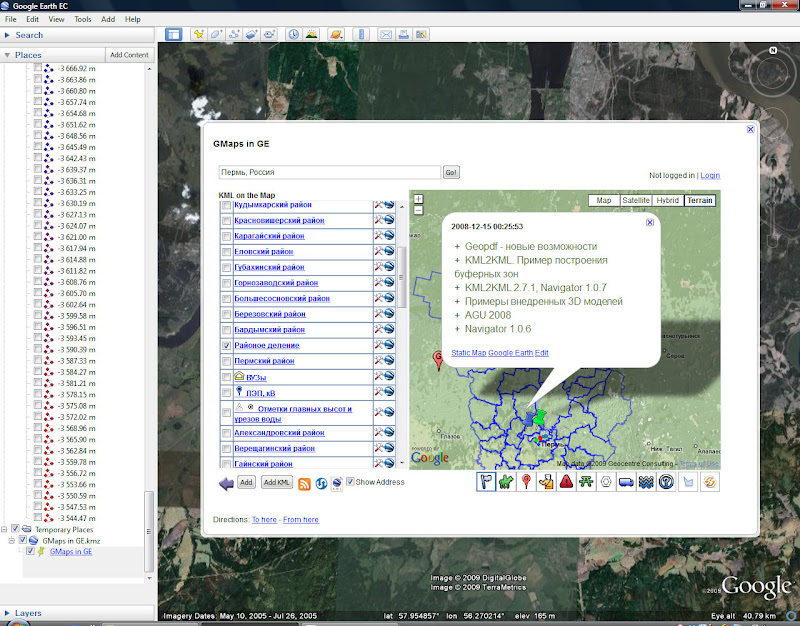Screen dimensions: 800x626
Task: Click the Login link
Action: click(710, 175)
